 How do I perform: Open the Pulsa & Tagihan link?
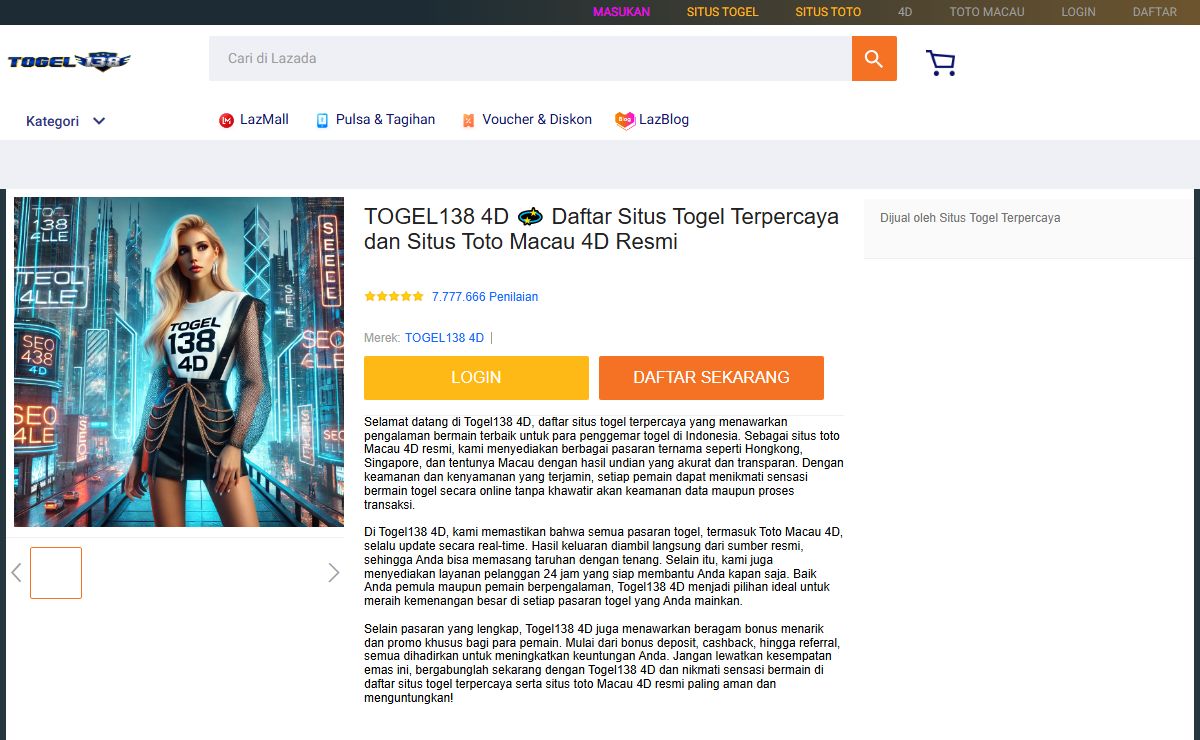coord(385,120)
